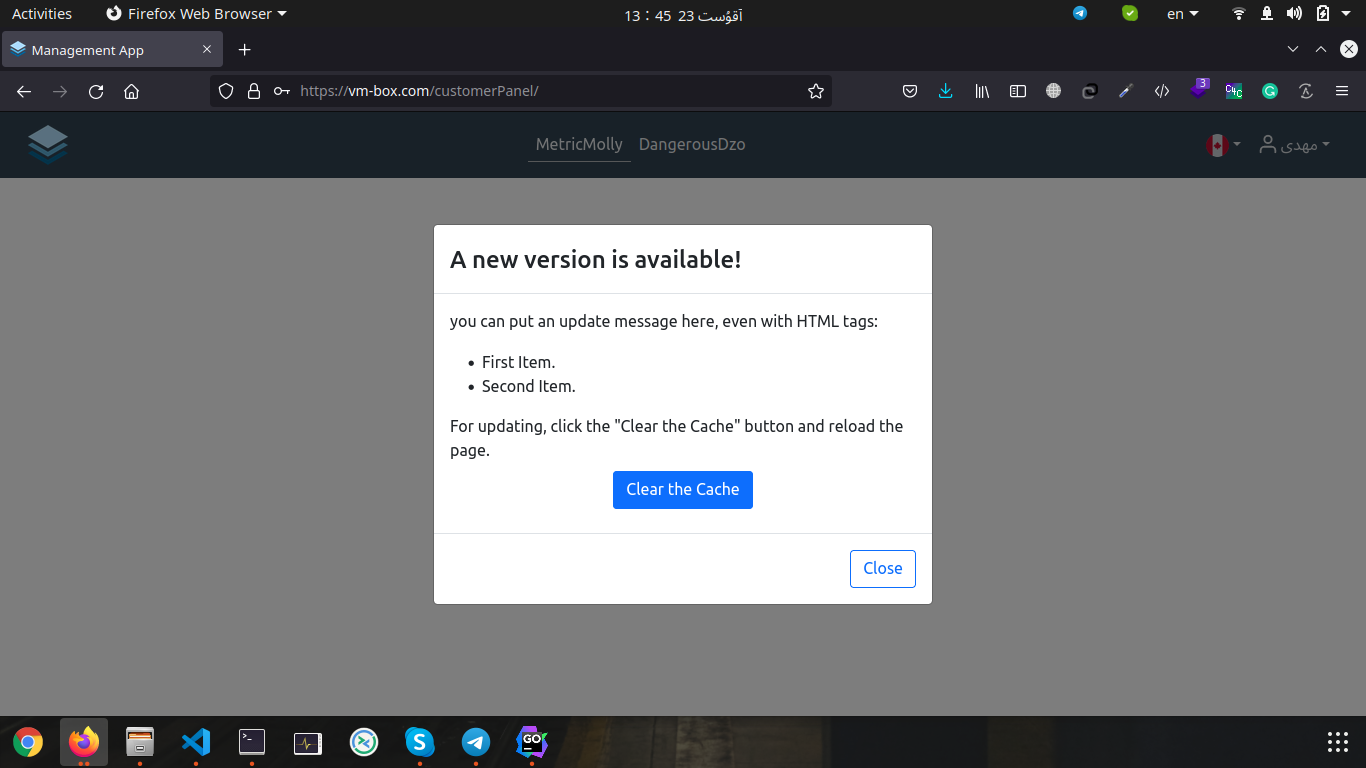
Task: Dismiss the dialog with the Close button
Action: 882,568
